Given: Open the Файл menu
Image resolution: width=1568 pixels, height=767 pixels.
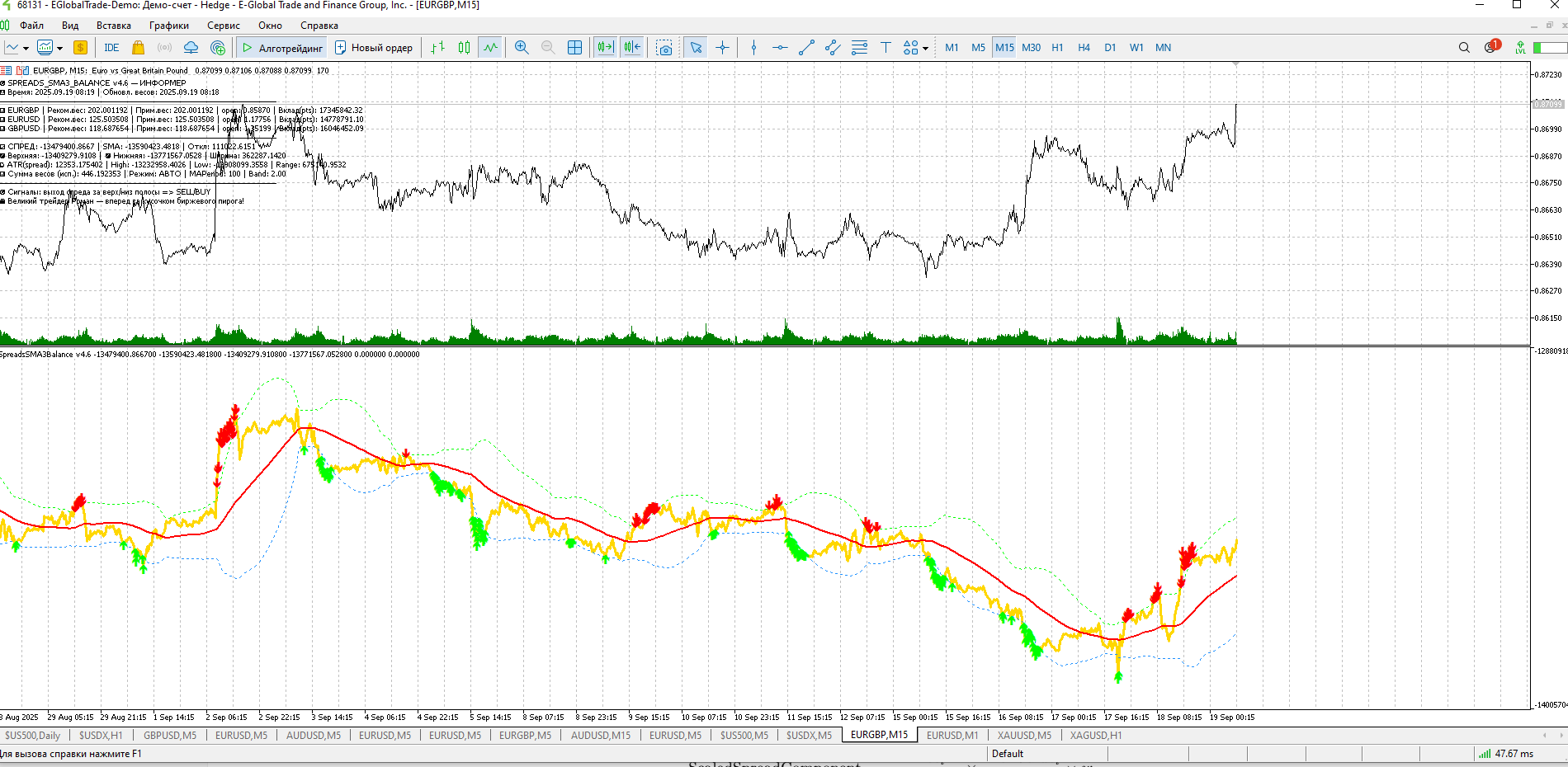Looking at the screenshot, I should click(x=32, y=26).
